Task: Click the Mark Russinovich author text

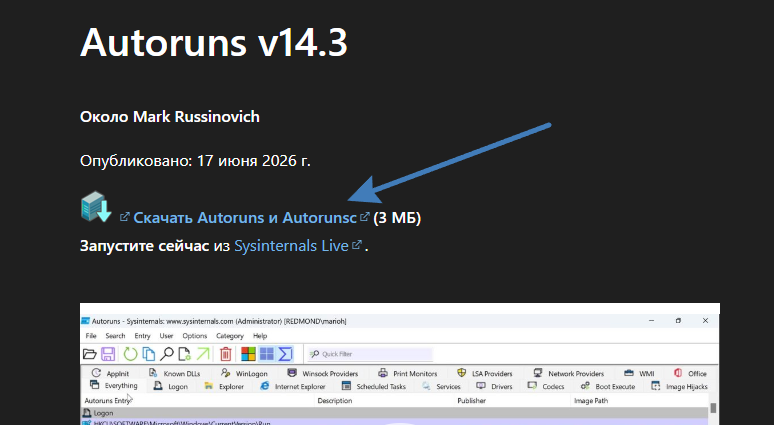Action: (x=196, y=117)
